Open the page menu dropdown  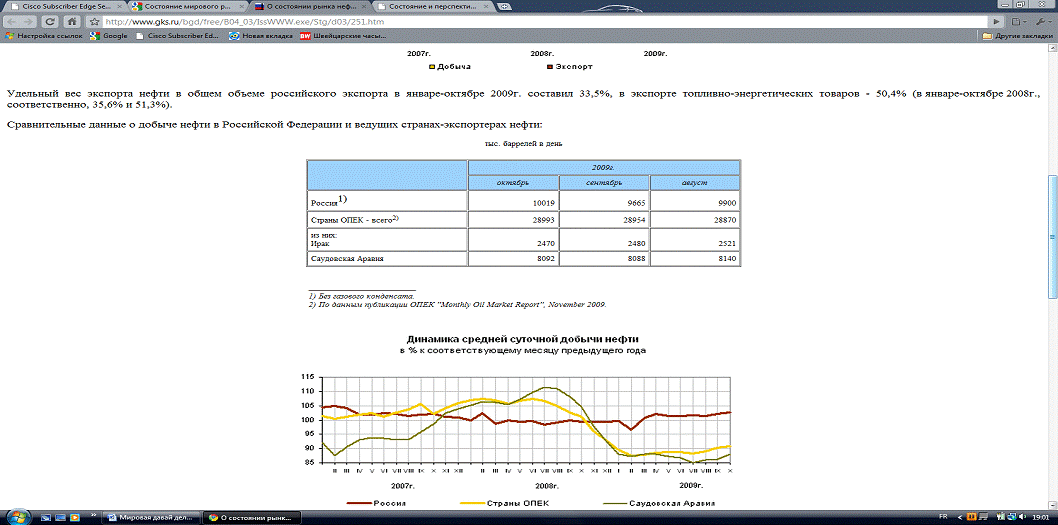(1019, 21)
